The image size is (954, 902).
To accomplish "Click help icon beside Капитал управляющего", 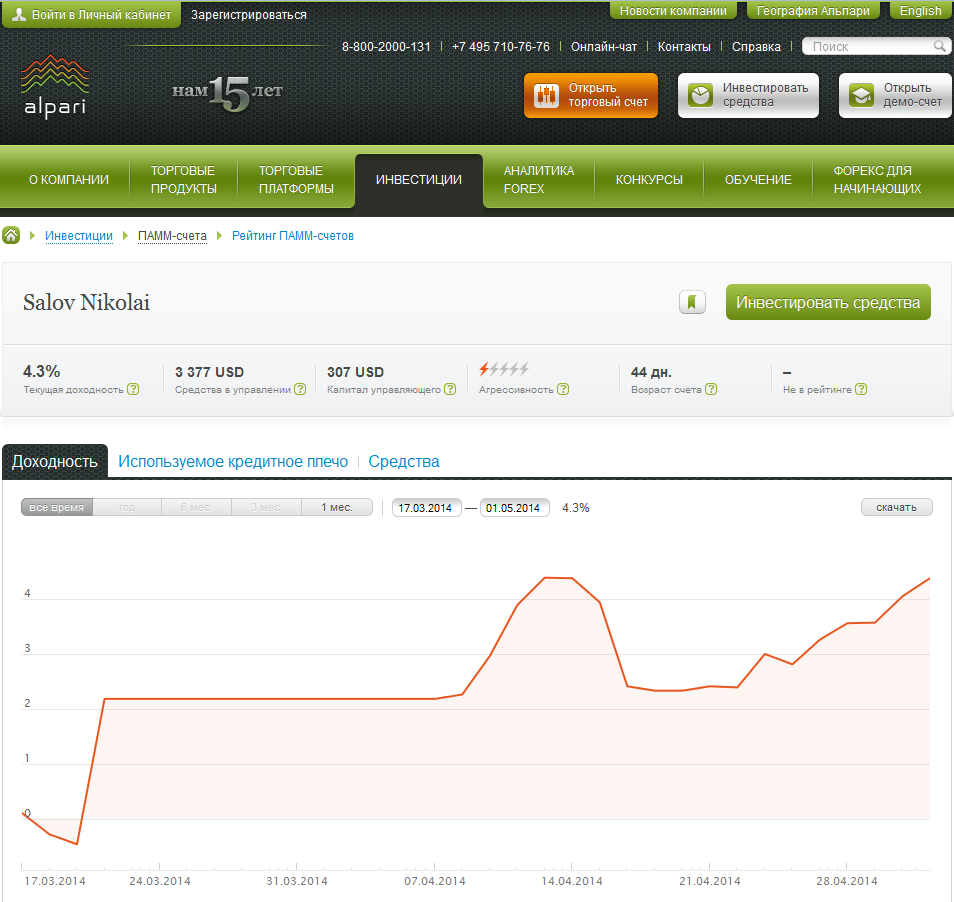I will (x=450, y=389).
